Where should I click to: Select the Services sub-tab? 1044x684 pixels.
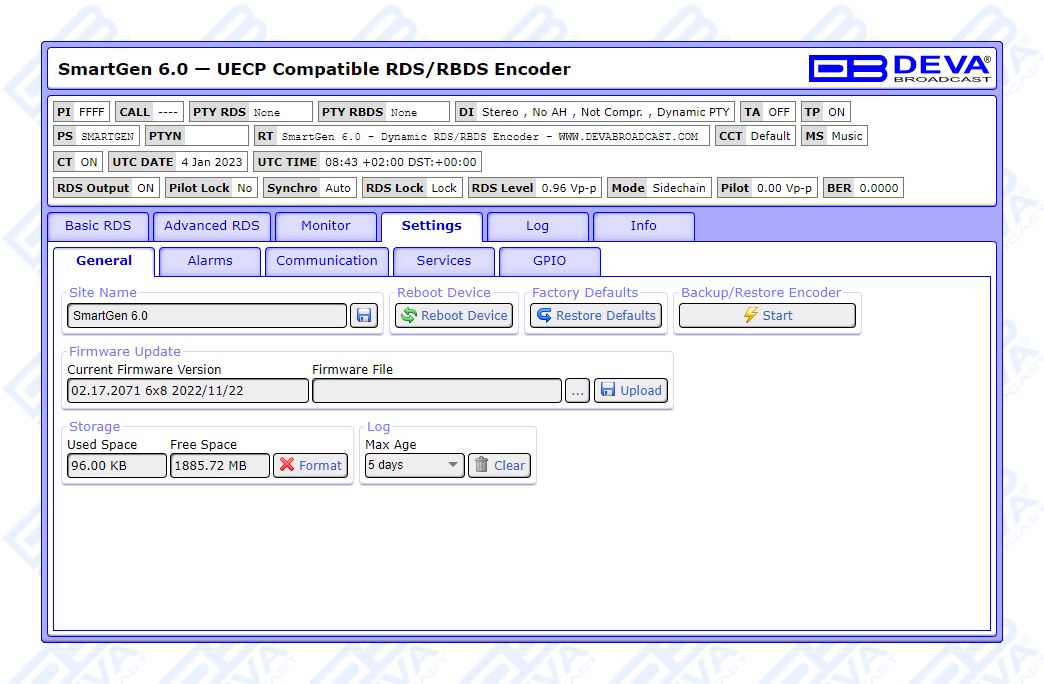pyautogui.click(x=444, y=261)
